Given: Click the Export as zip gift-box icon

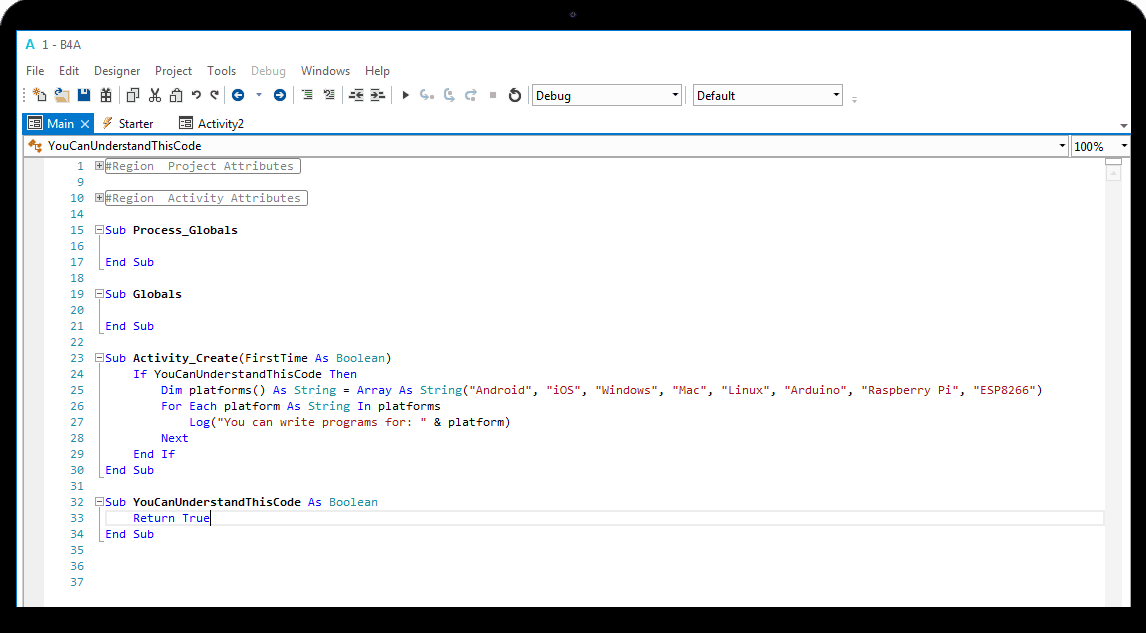Looking at the screenshot, I should click(x=106, y=95).
